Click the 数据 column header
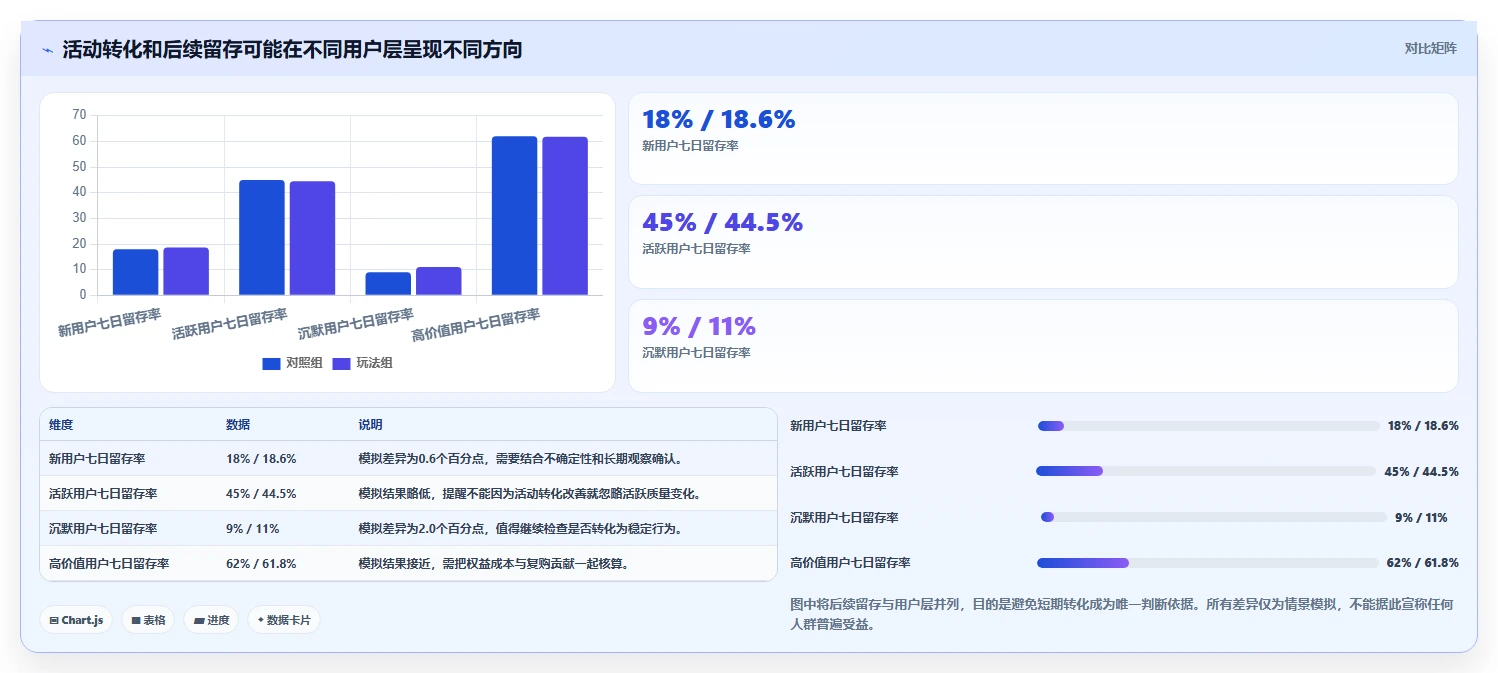 tap(238, 425)
